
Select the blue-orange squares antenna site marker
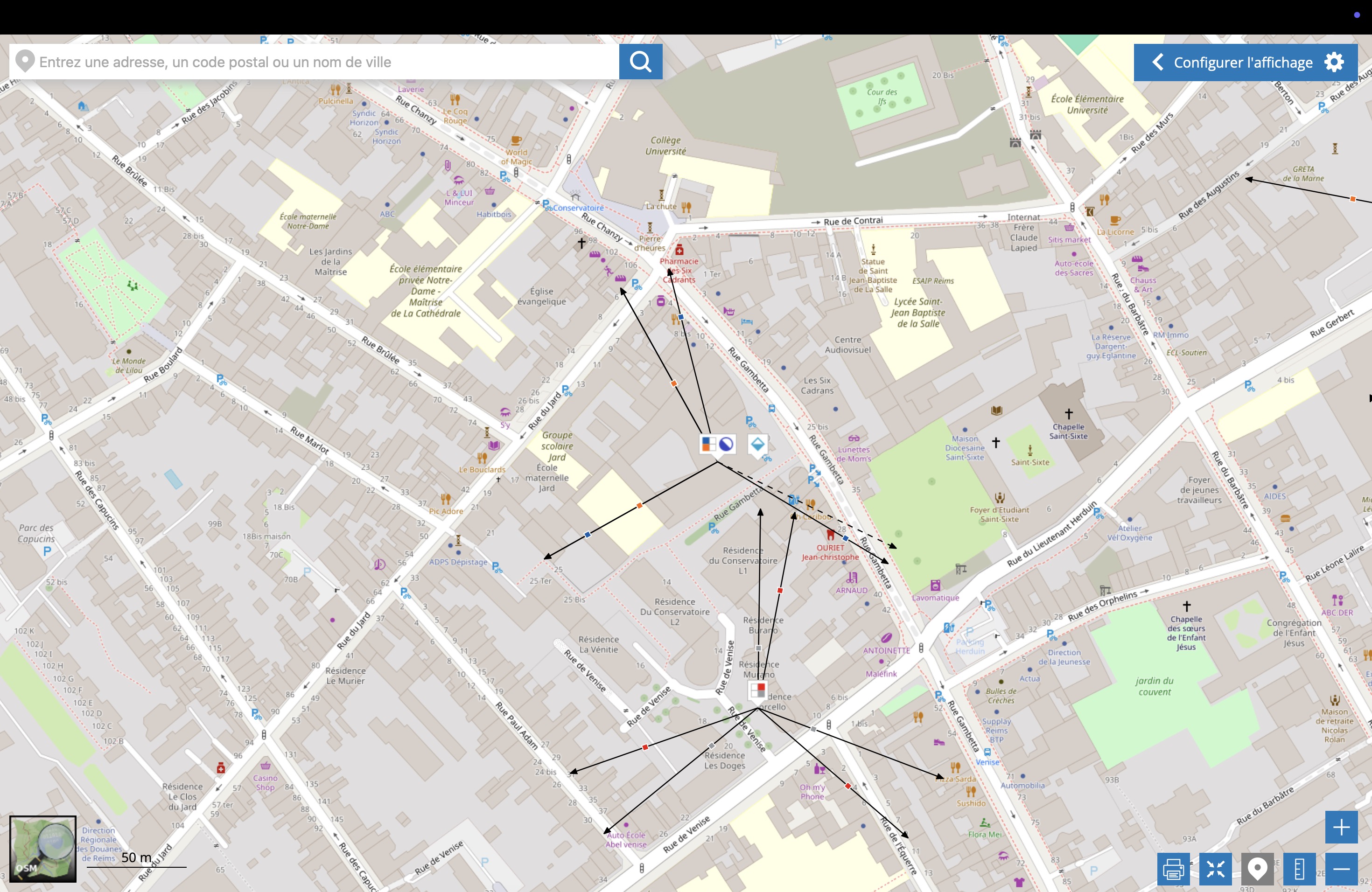pyautogui.click(x=708, y=444)
